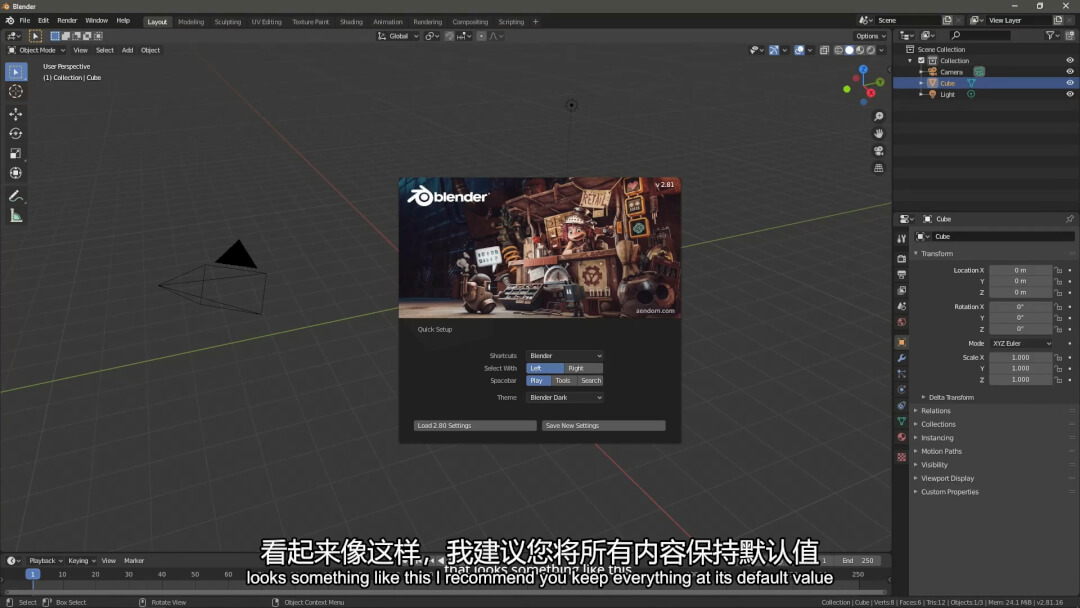
Task: Hide the Cube in the outliner
Action: coord(1070,83)
